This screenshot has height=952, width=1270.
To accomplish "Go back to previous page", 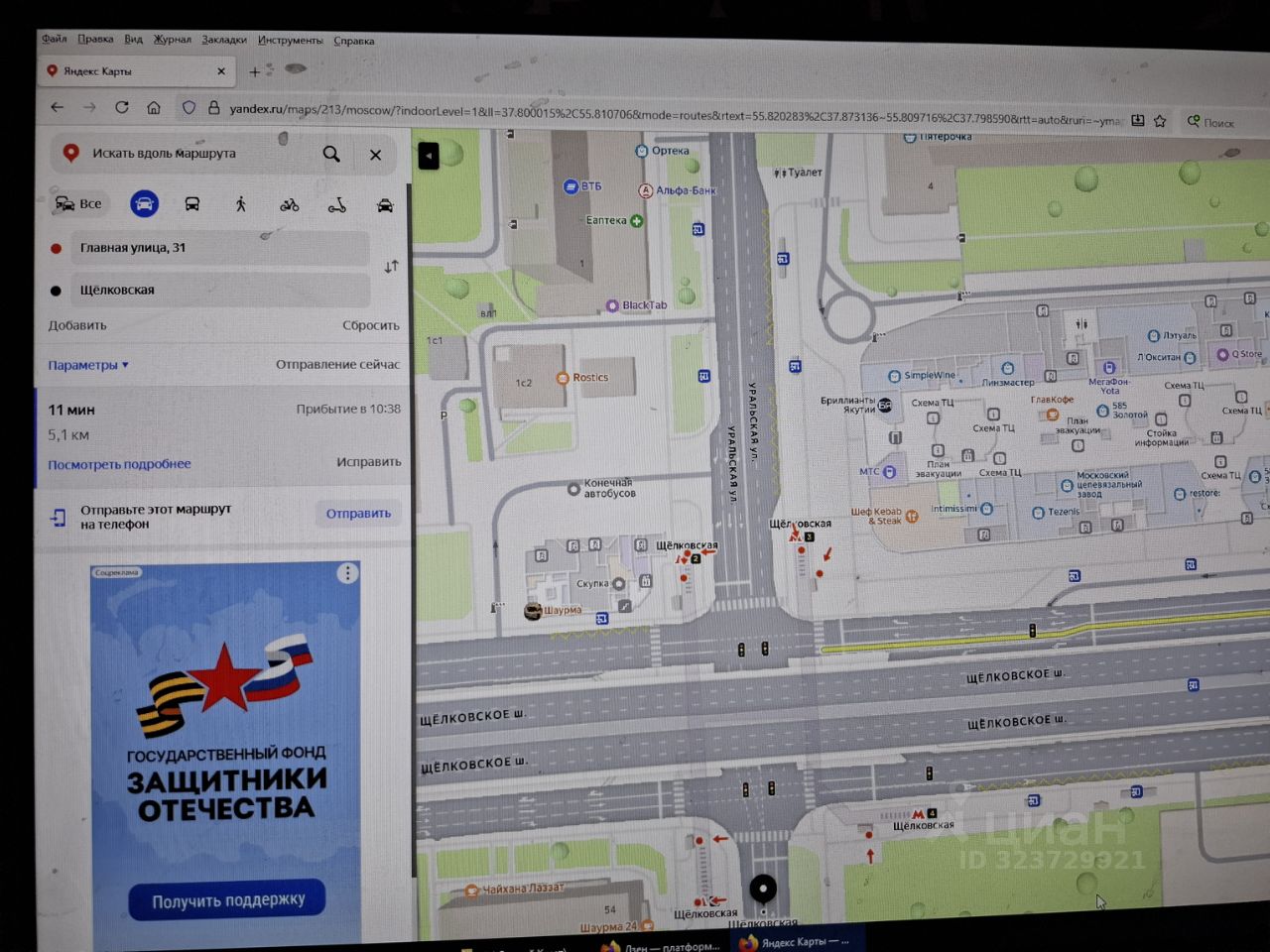I will click(58, 107).
